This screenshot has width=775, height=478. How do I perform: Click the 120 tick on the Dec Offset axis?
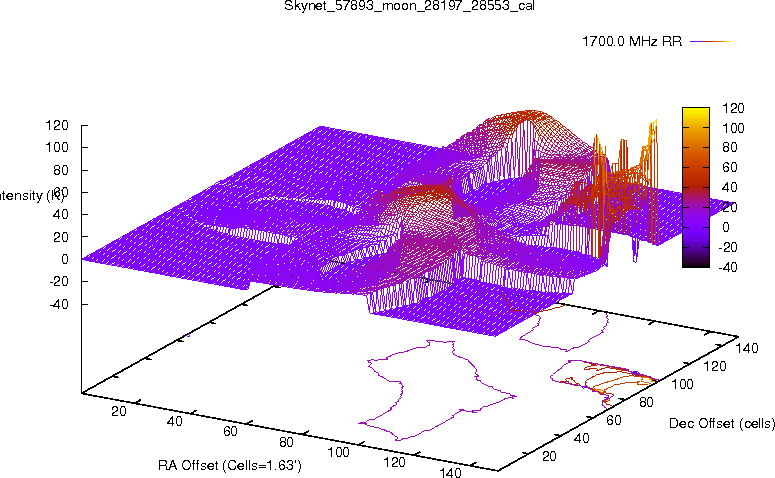(715, 366)
